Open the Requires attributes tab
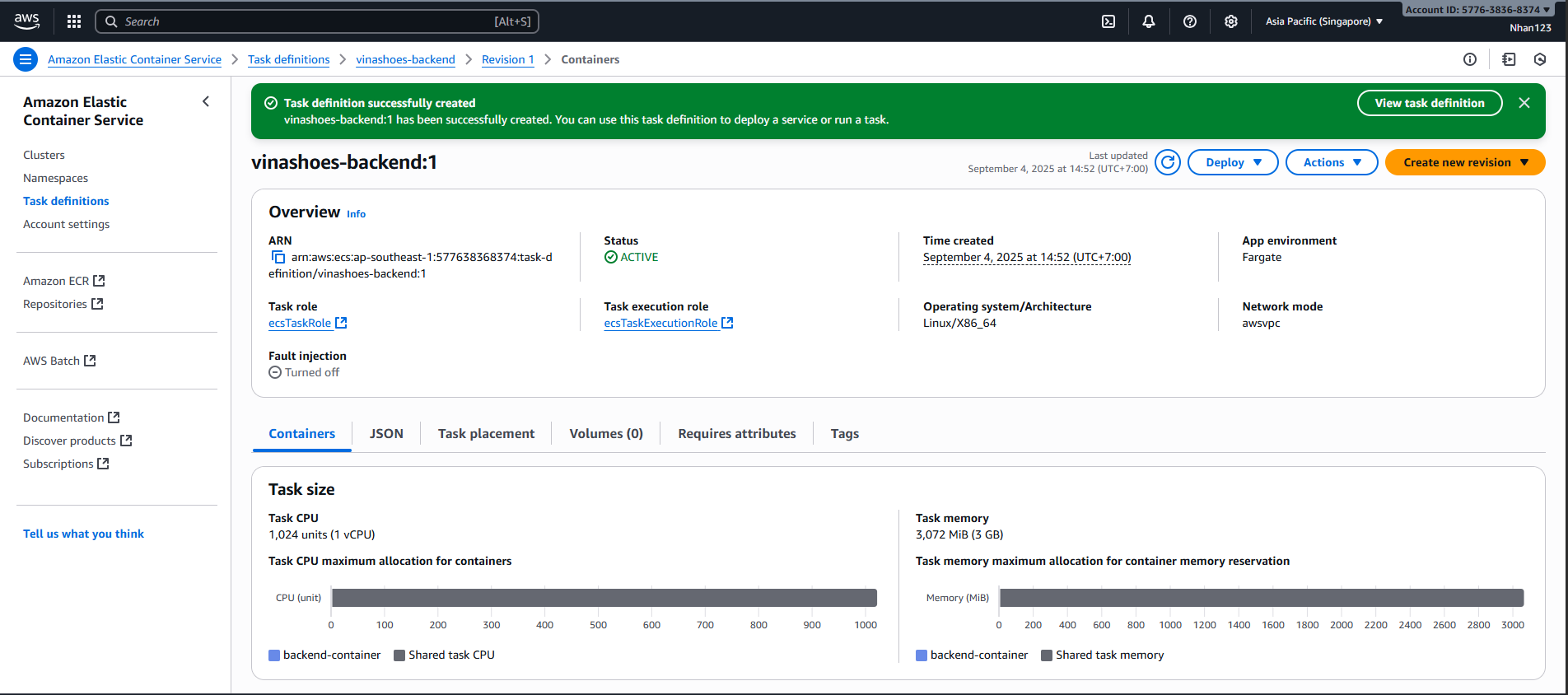Image resolution: width=1568 pixels, height=695 pixels. 737,434
